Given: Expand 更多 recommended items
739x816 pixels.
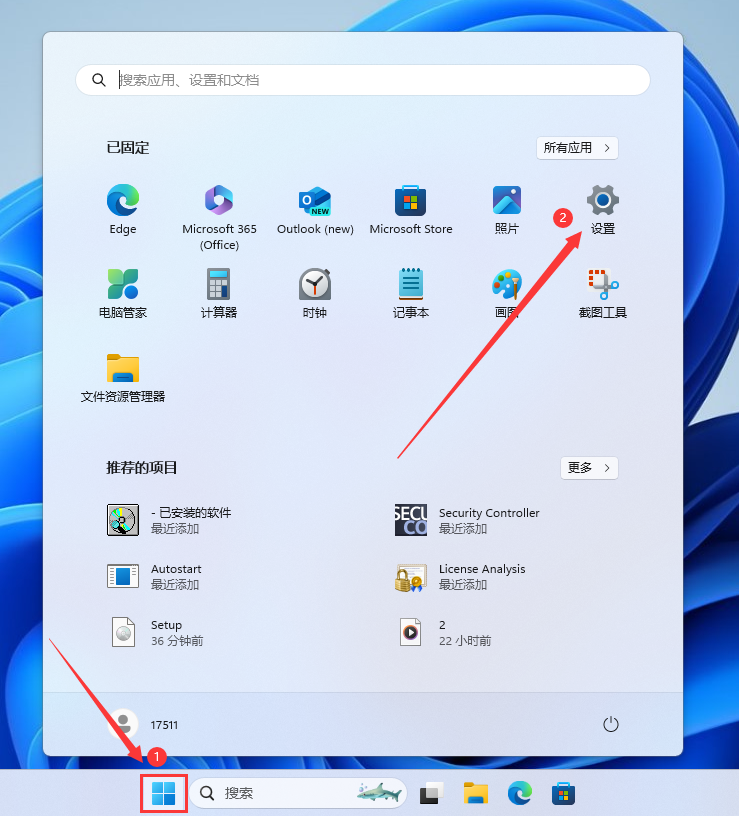Looking at the screenshot, I should coord(588,468).
